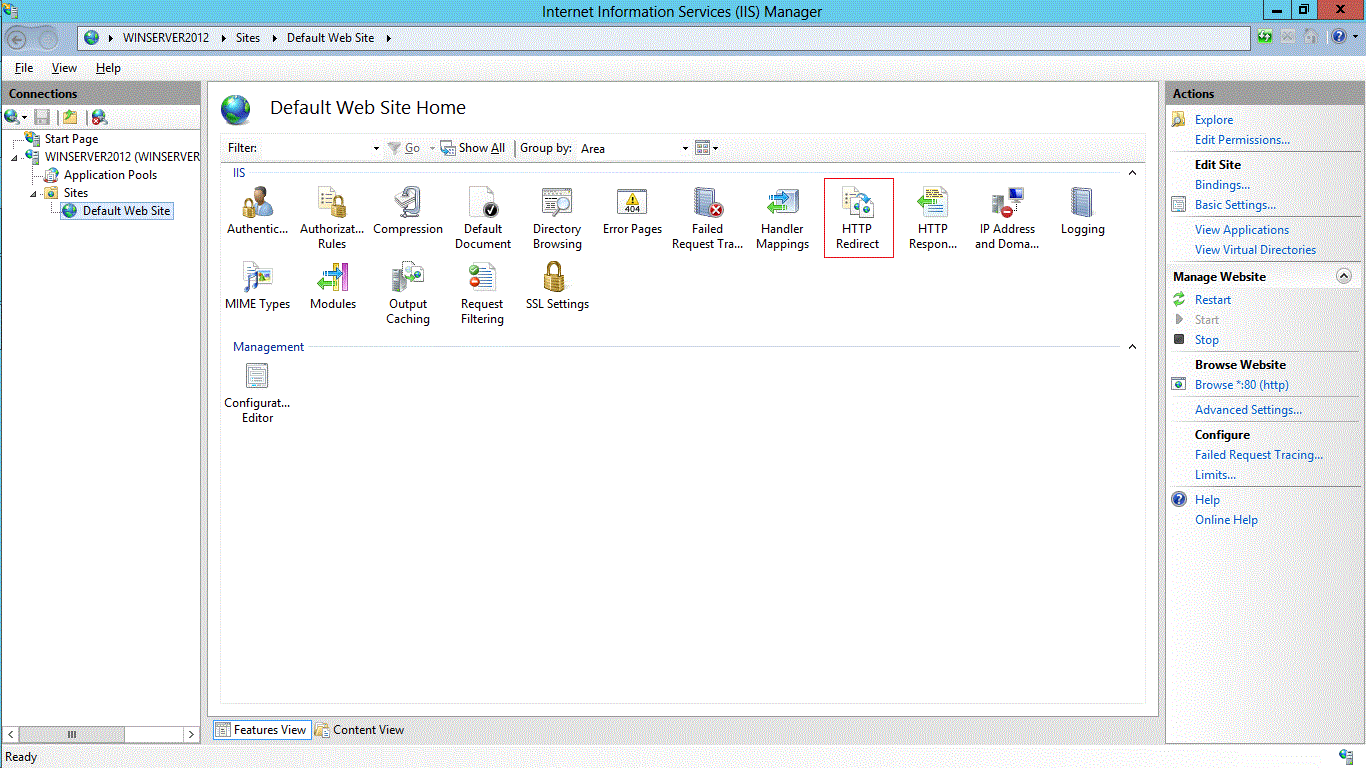The width and height of the screenshot is (1366, 768).
Task: Click WINSERVER2012 in address breadcrumb
Action: (x=166, y=38)
